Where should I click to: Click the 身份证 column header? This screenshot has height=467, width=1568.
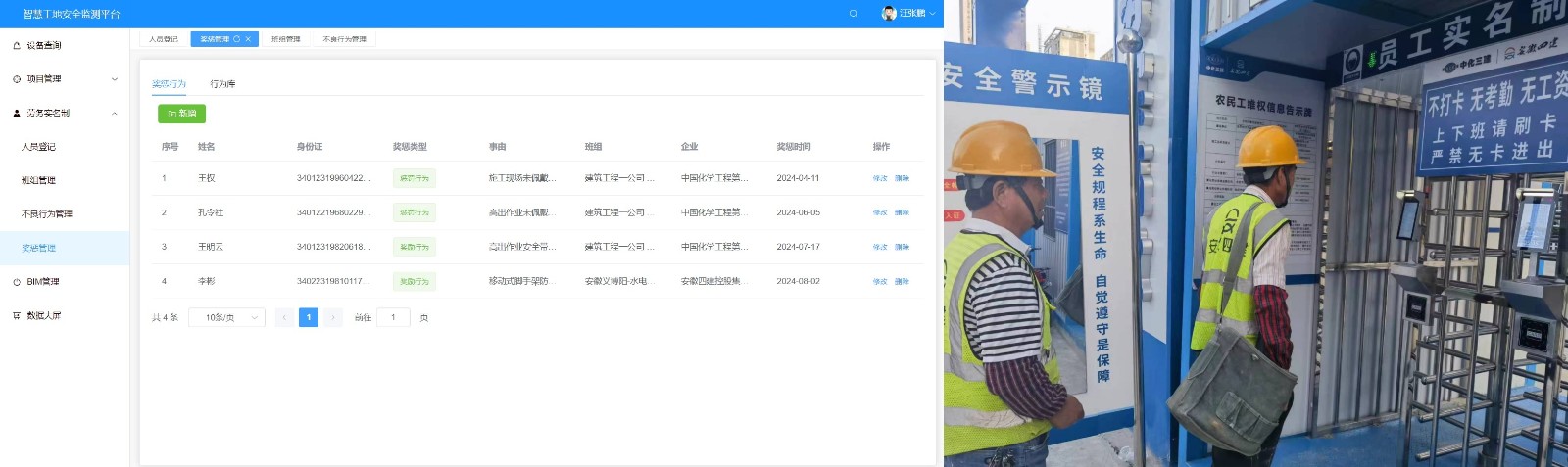pos(310,147)
